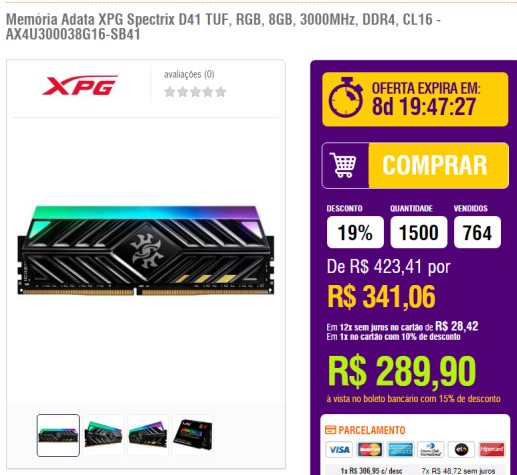Click the MasterCard payment icon
The height and width of the screenshot is (475, 517).
point(369,450)
